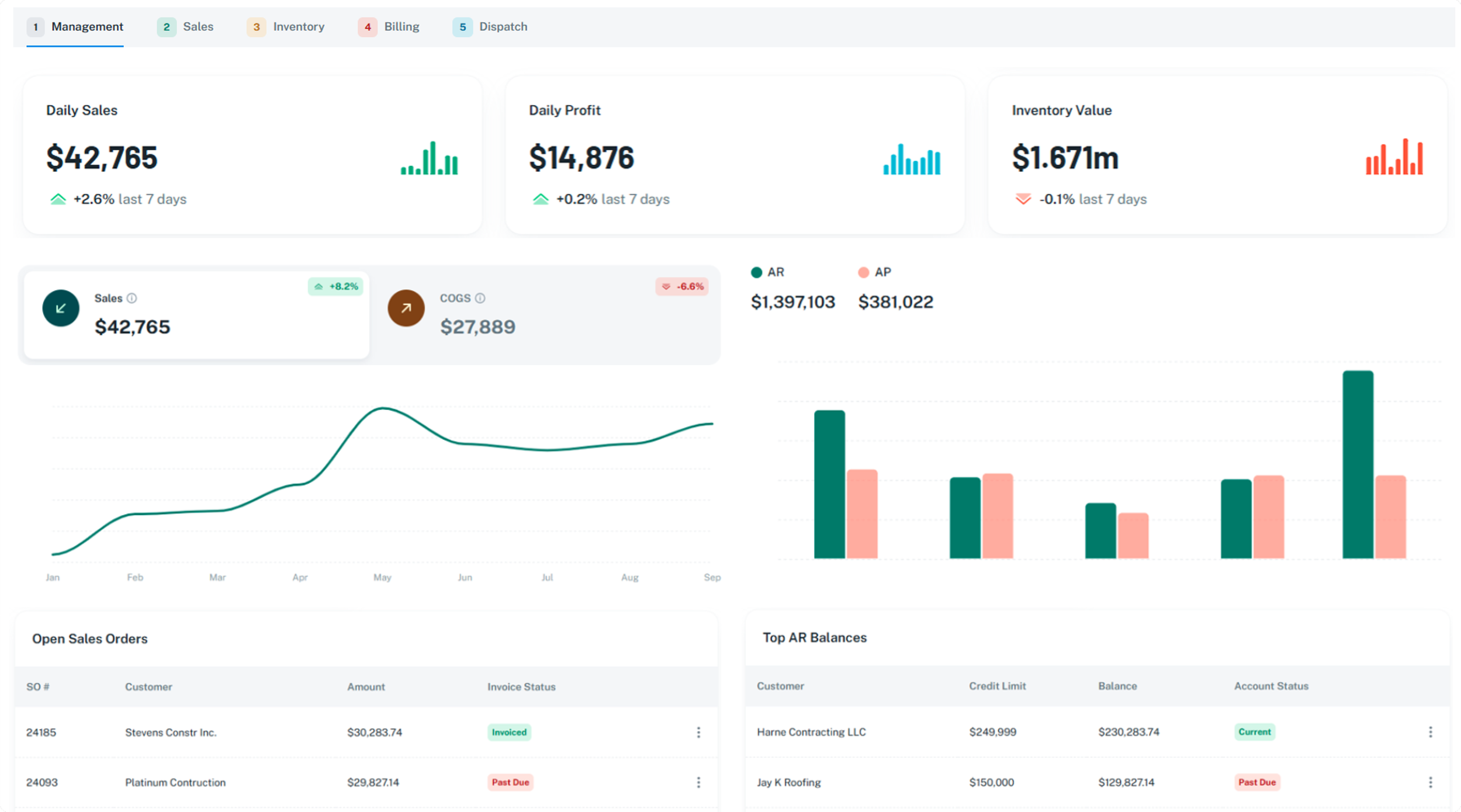Open options menu for Harne Contracting LLC

tap(1430, 732)
